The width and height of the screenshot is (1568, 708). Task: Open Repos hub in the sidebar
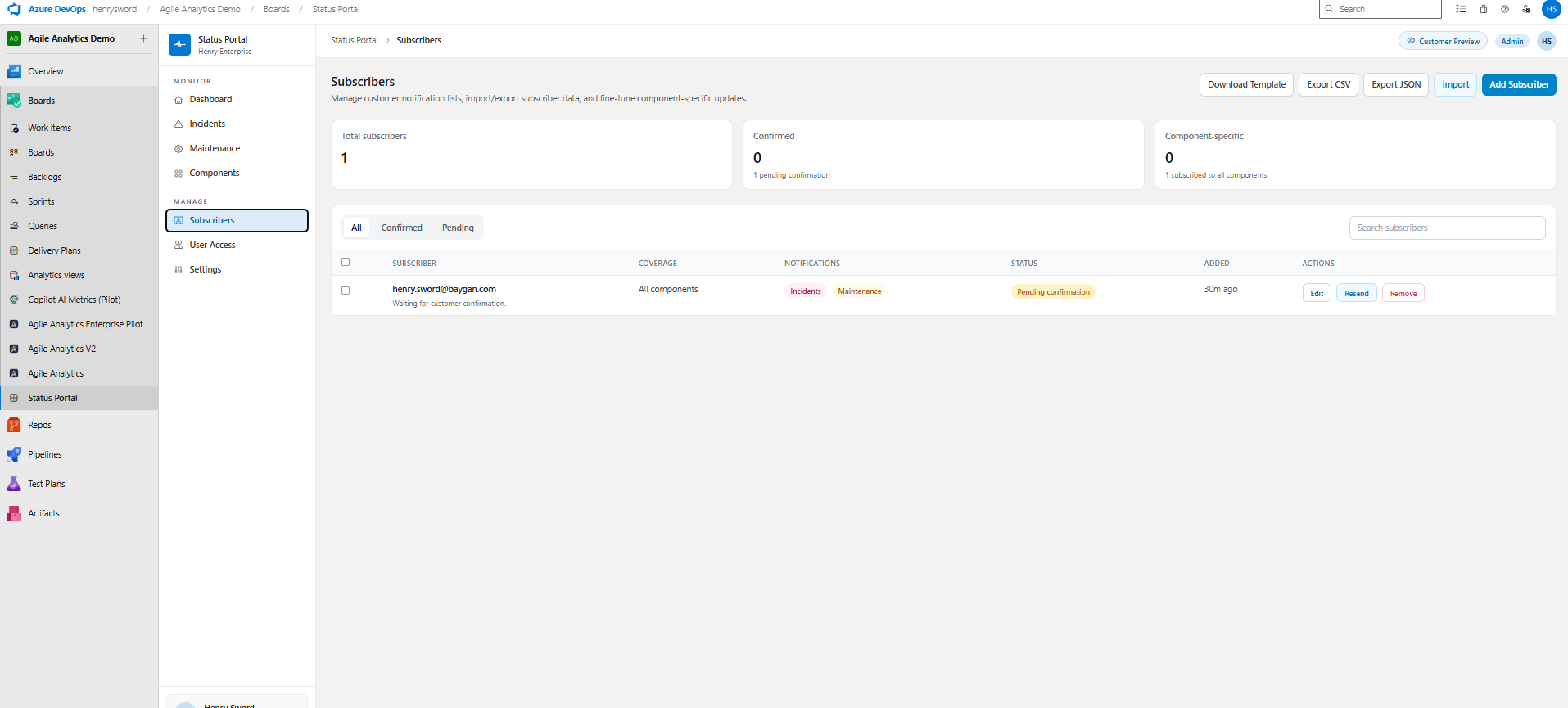[79, 425]
